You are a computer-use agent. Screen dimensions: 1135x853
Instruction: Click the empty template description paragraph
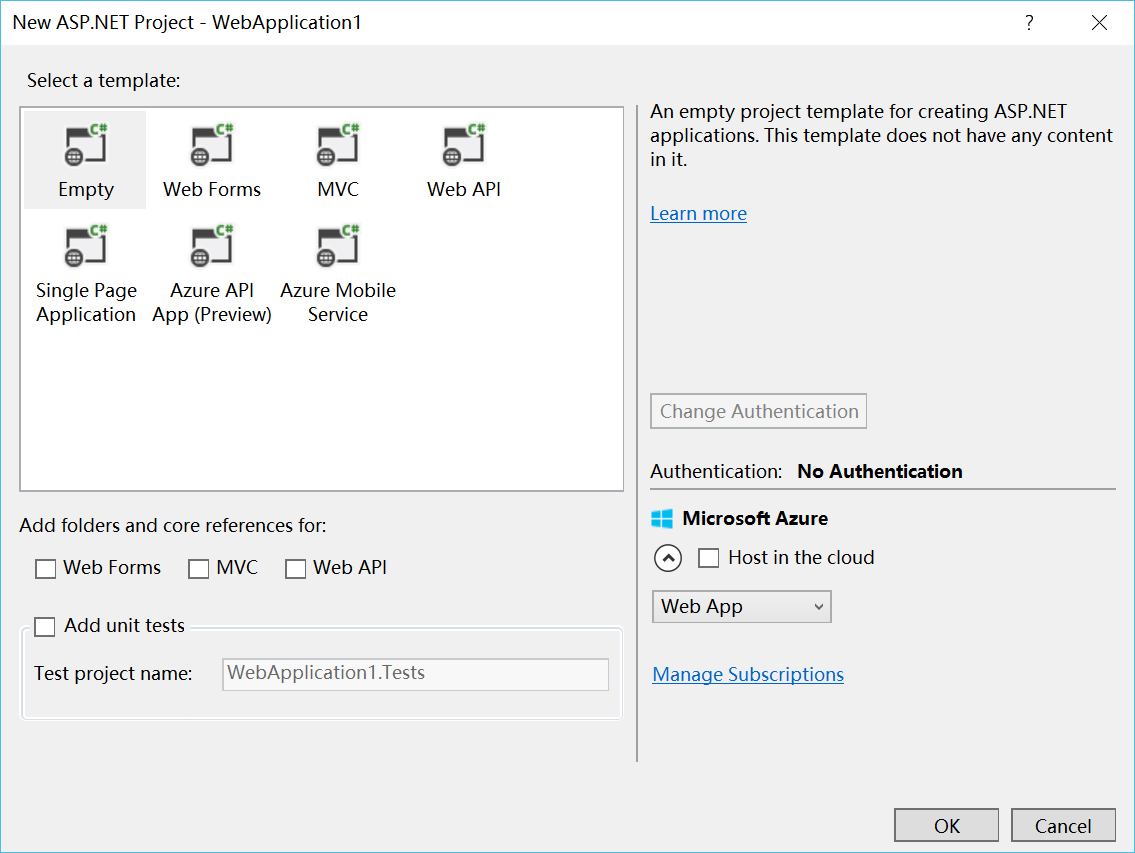pos(881,135)
